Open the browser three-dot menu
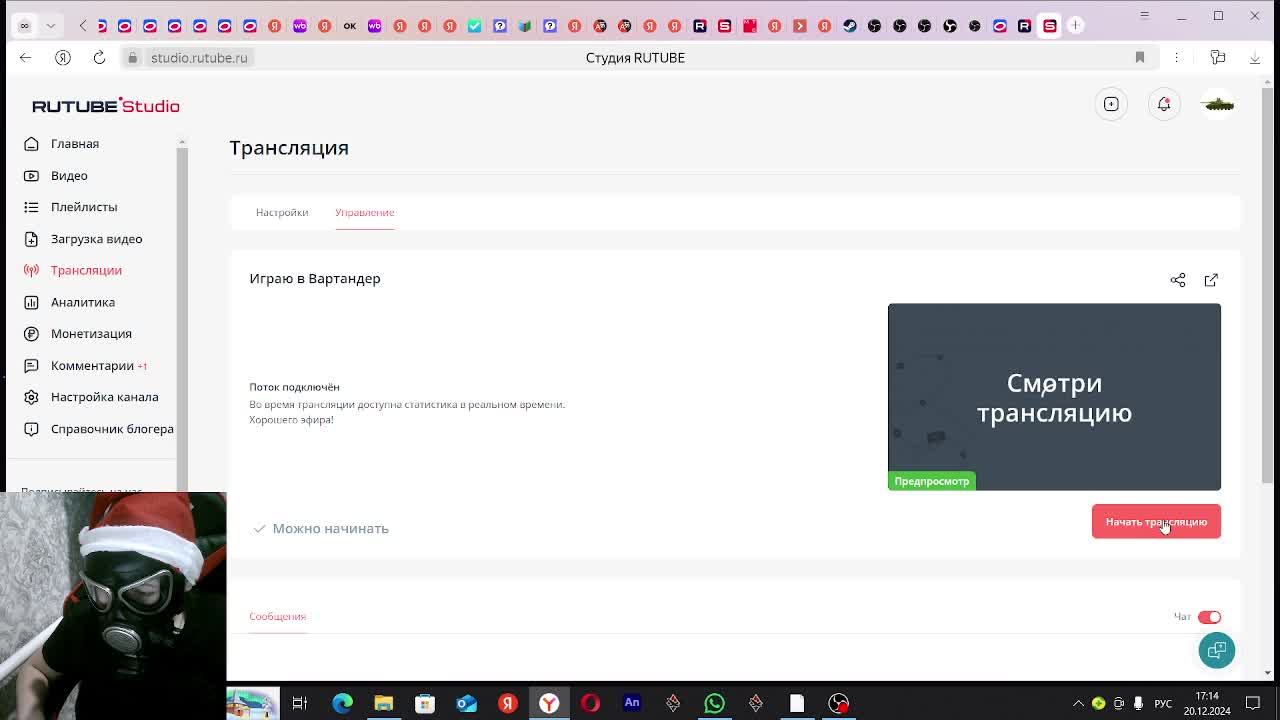Screen dimensions: 1280x720 (x=1176, y=58)
